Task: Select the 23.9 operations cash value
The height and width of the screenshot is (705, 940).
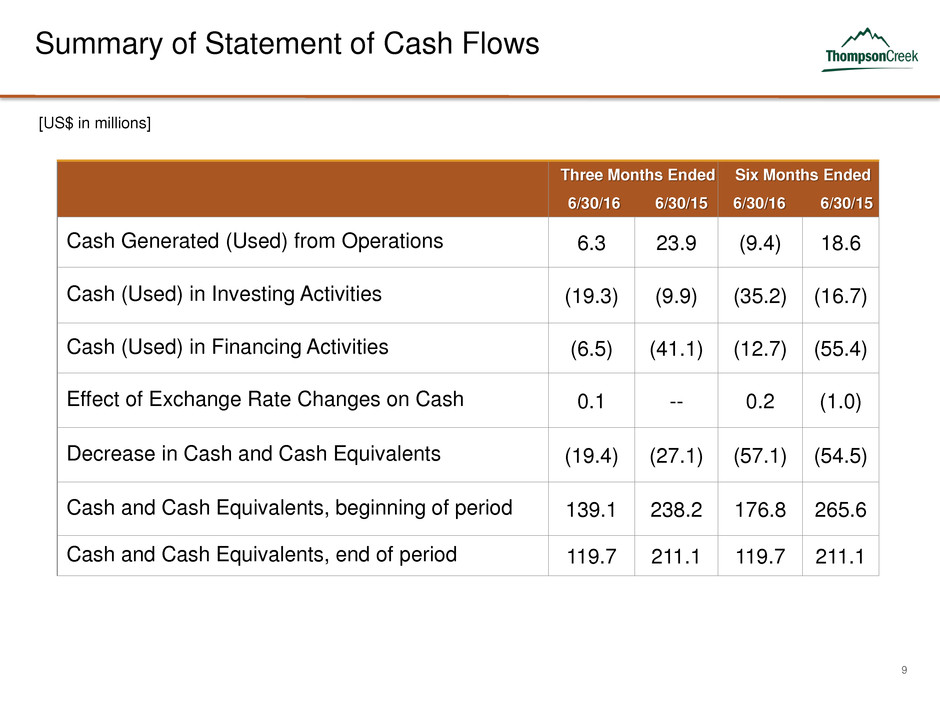Action: (675, 245)
